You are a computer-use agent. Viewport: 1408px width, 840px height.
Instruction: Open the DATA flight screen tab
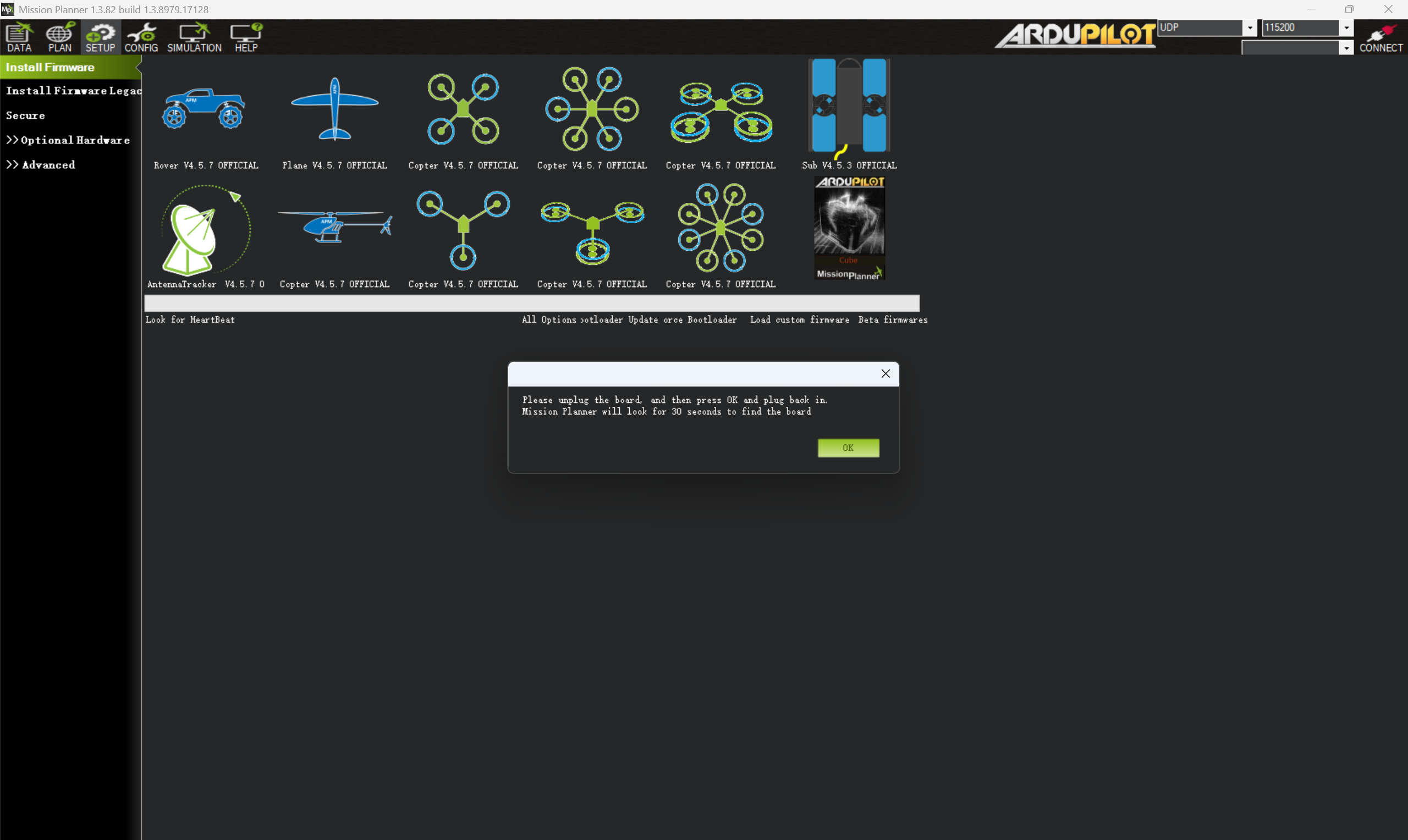pyautogui.click(x=19, y=37)
